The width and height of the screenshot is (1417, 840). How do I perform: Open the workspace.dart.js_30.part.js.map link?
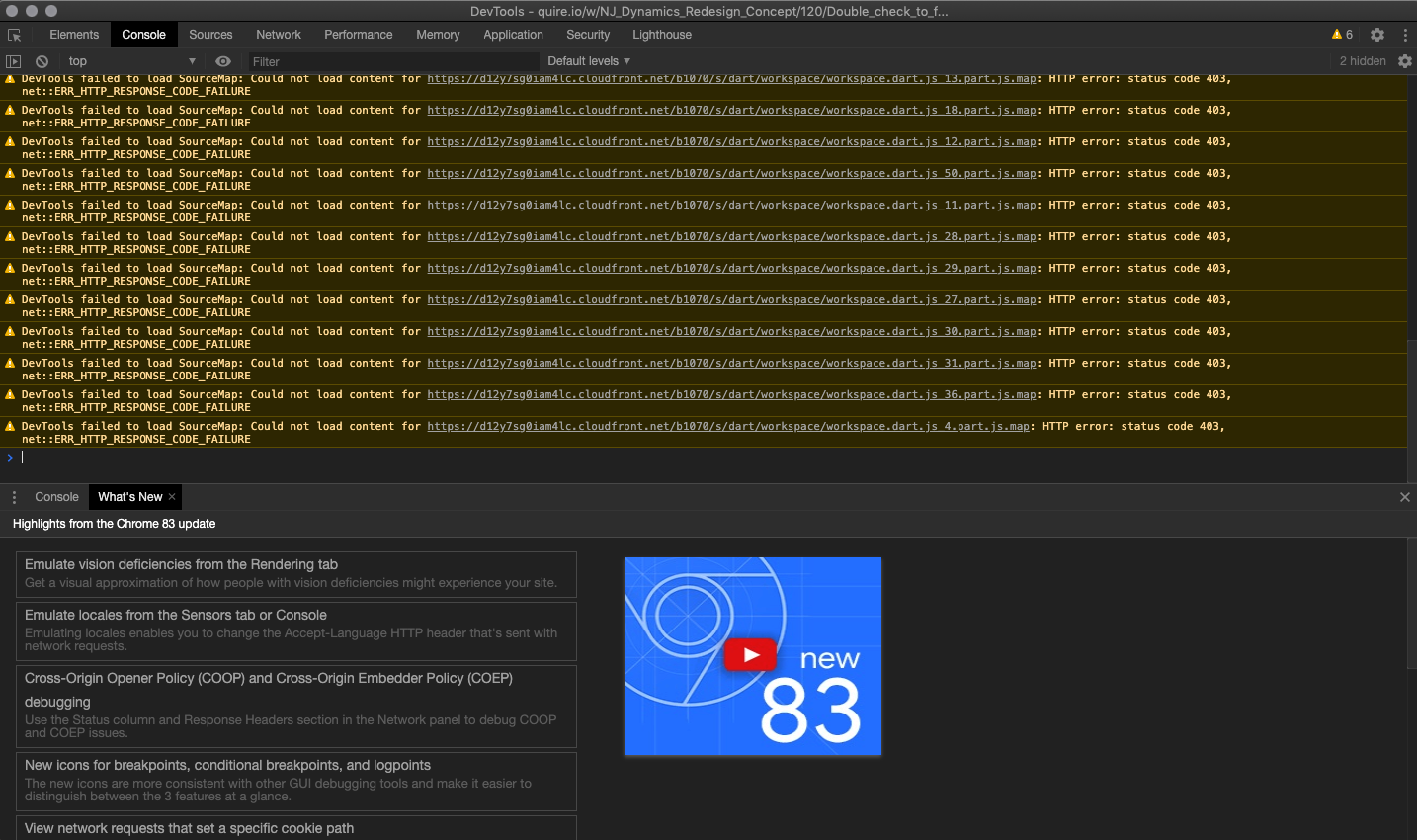coord(731,332)
